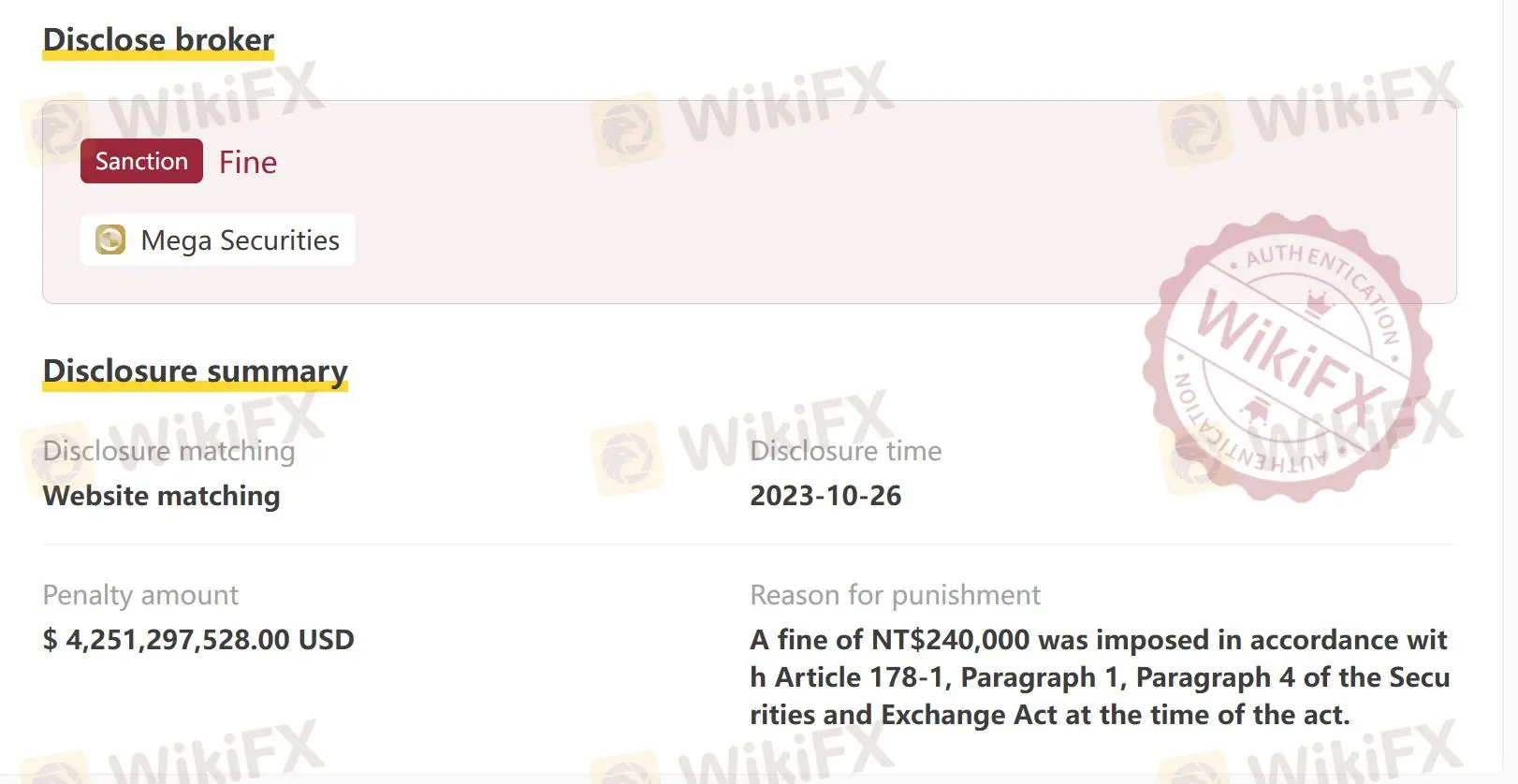Select the Penalty amount label
Viewport: 1518px width, 784px height.
click(140, 595)
